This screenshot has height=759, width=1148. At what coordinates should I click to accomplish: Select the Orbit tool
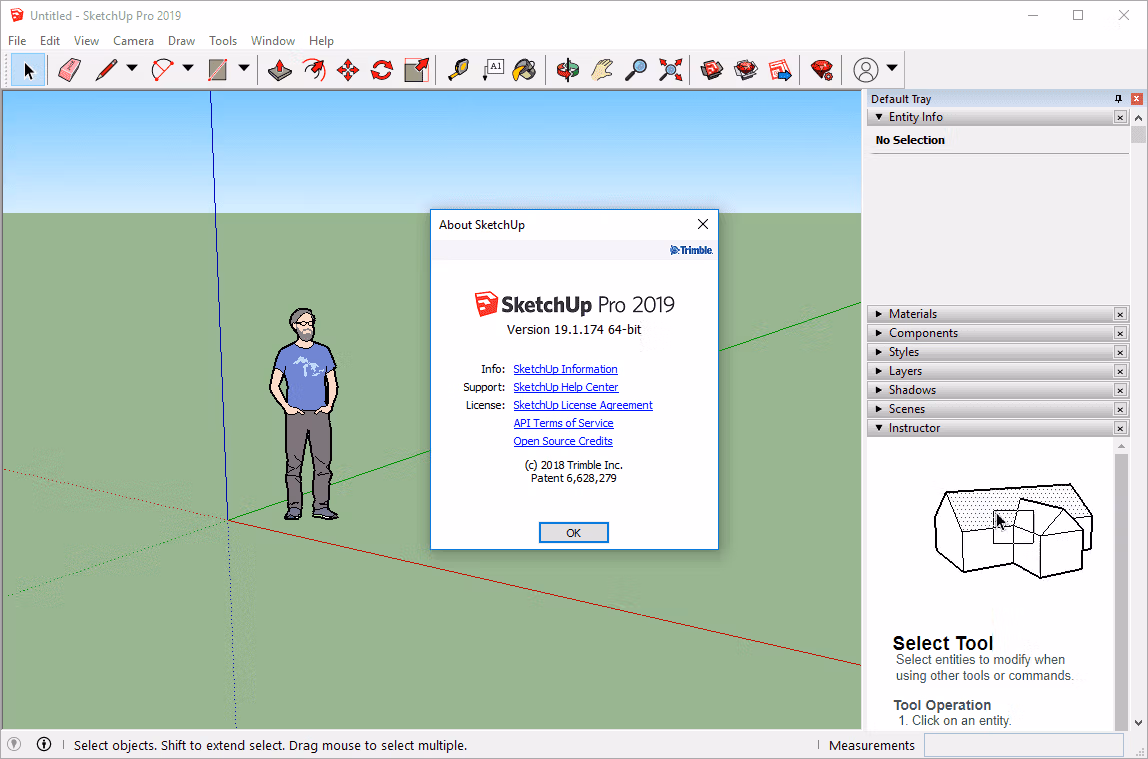click(567, 70)
